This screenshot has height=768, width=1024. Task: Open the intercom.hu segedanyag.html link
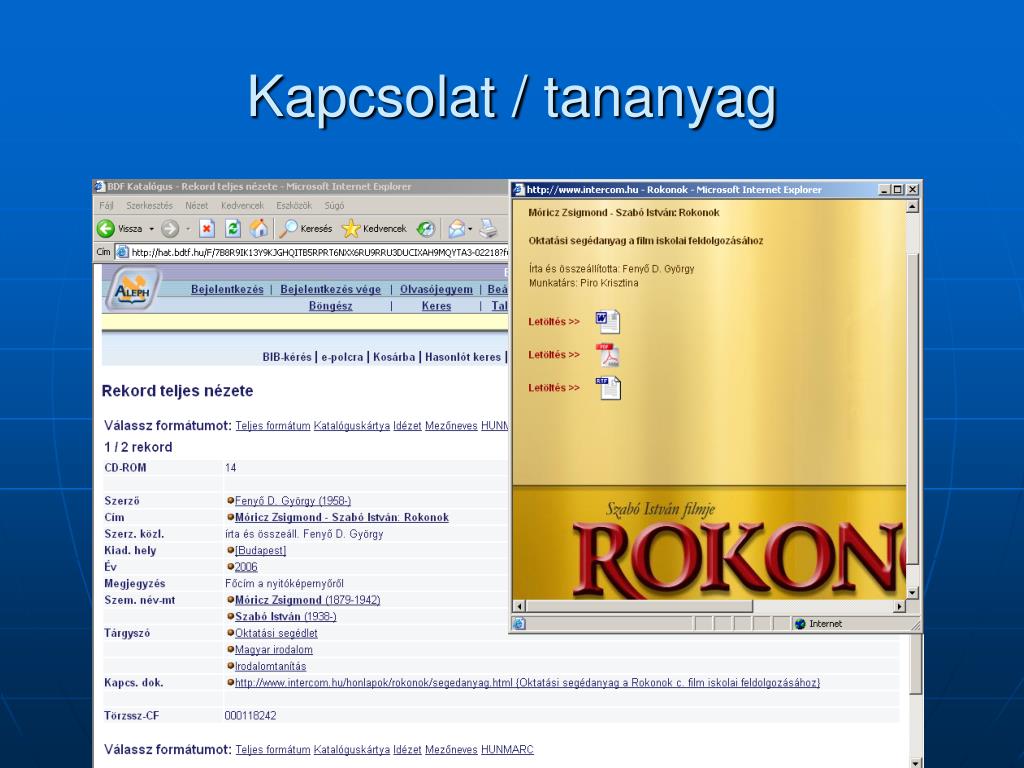(527, 682)
